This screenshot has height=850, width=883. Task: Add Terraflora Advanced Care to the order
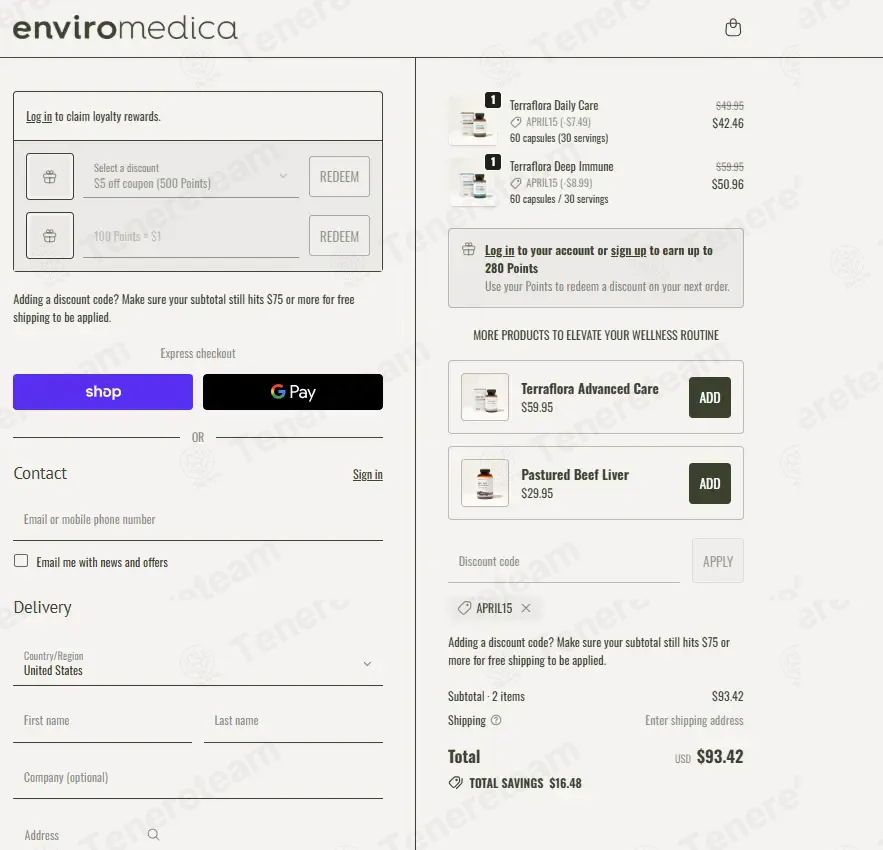click(710, 398)
